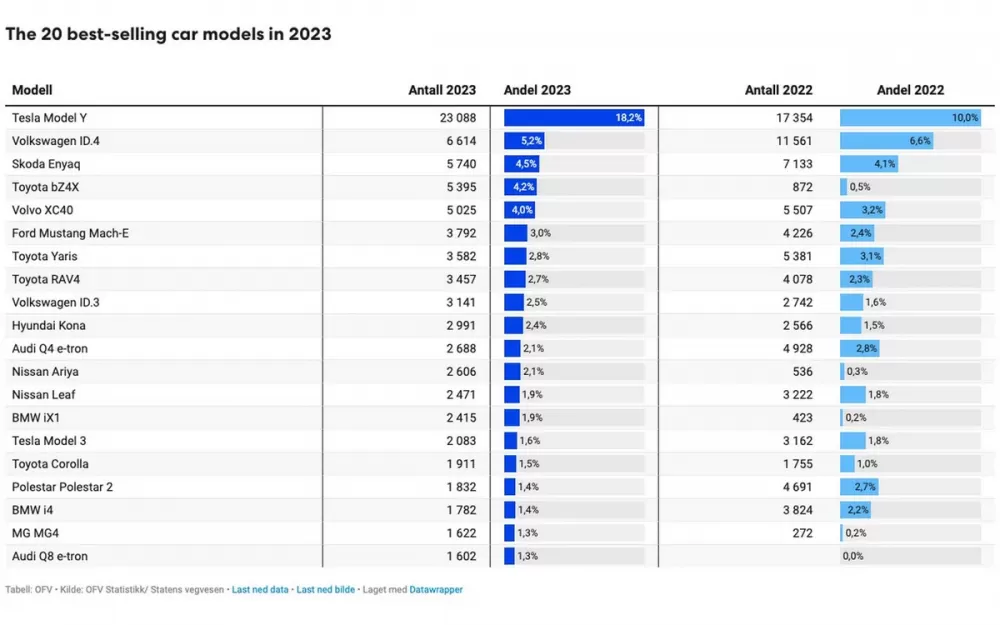The width and height of the screenshot is (1000, 625).
Task: Click the 'Toyota Yaris' model name
Action: point(45,256)
